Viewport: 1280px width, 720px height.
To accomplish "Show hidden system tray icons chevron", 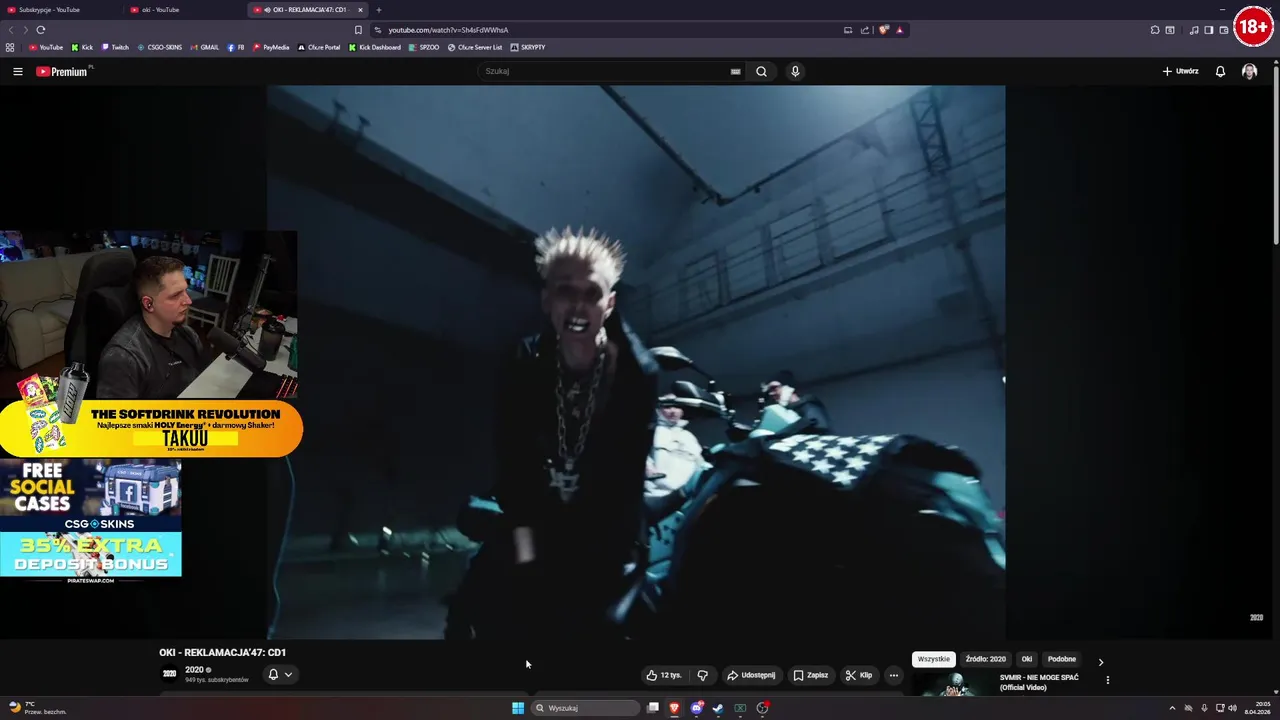I will [x=1172, y=708].
